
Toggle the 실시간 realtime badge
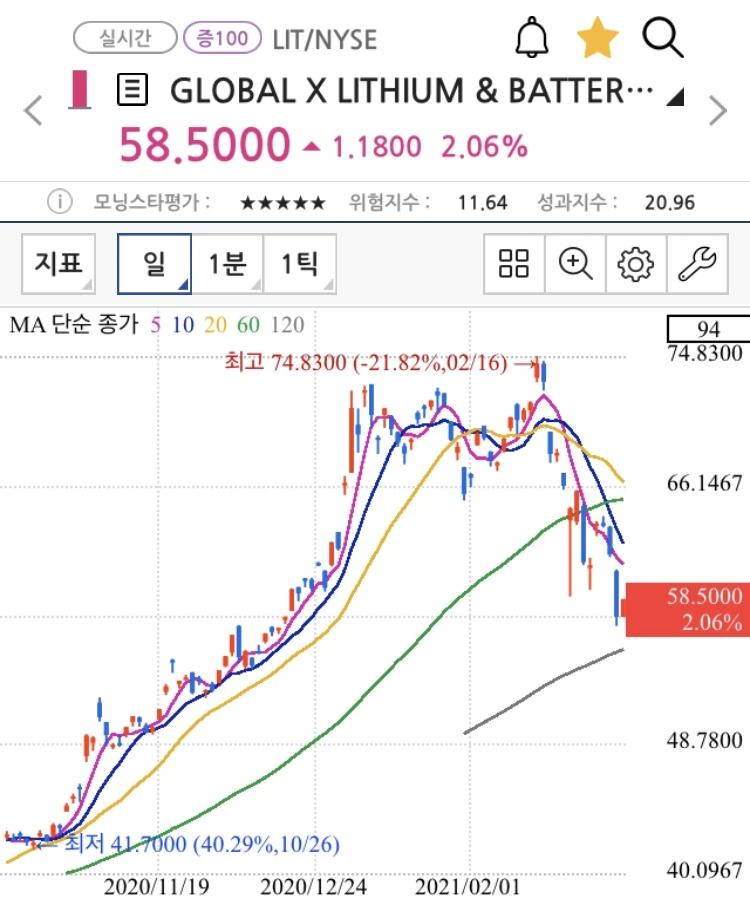tap(125, 38)
